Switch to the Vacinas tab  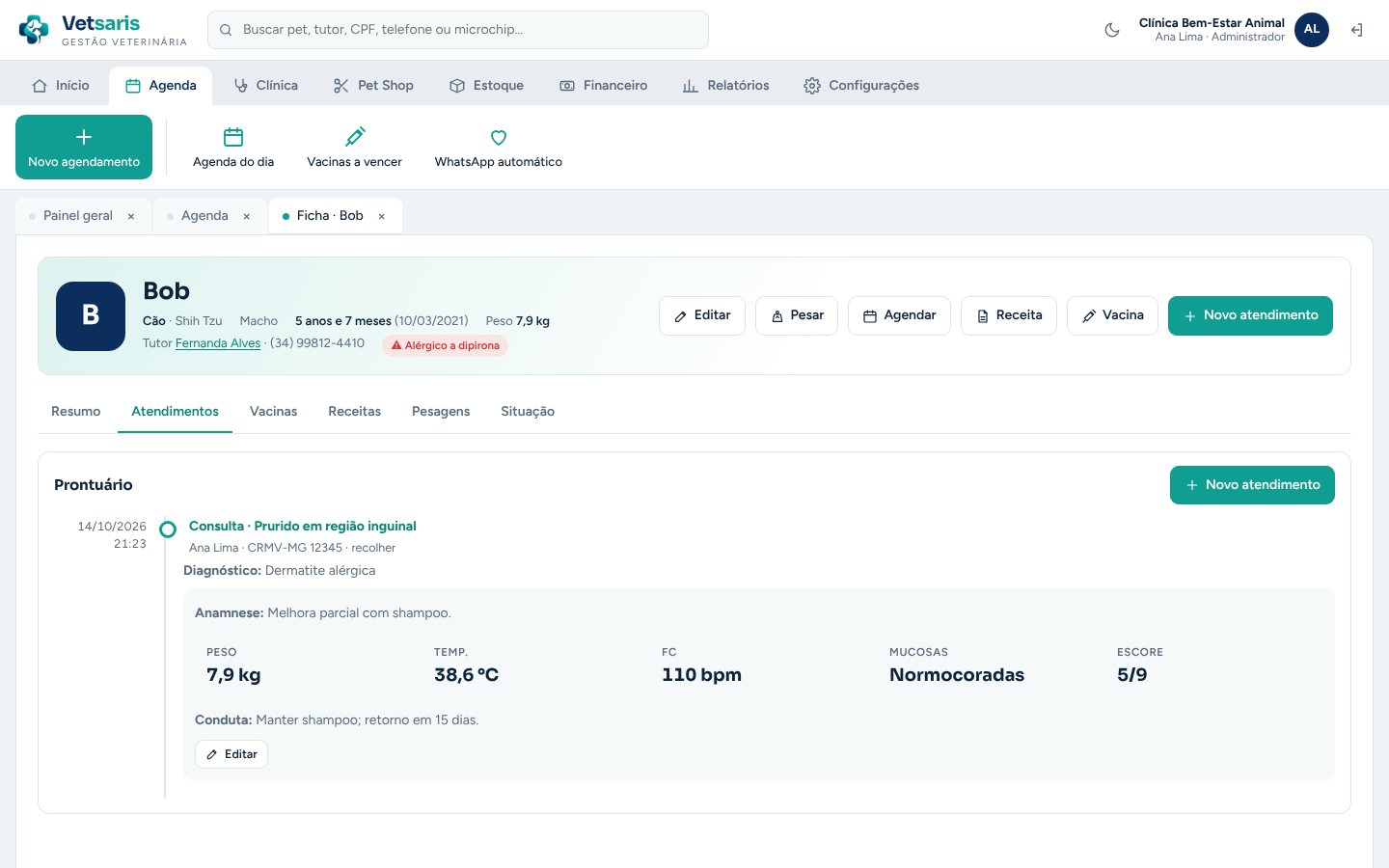[x=273, y=411]
